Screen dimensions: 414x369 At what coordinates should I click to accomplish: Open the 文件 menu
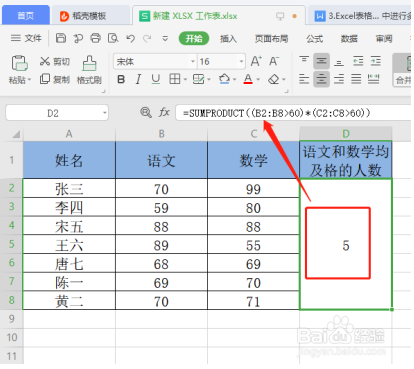26,38
